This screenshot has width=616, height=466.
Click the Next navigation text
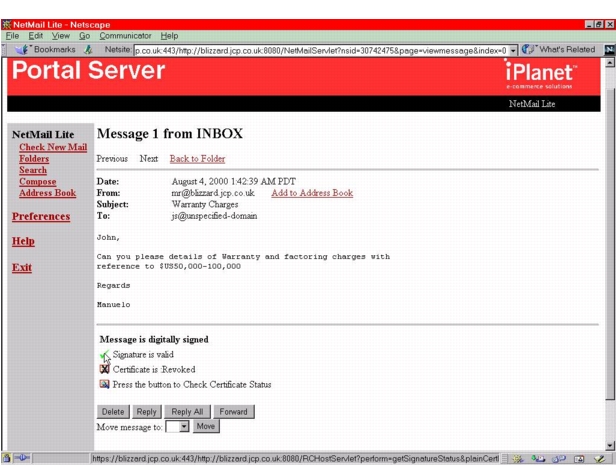pyautogui.click(x=149, y=159)
